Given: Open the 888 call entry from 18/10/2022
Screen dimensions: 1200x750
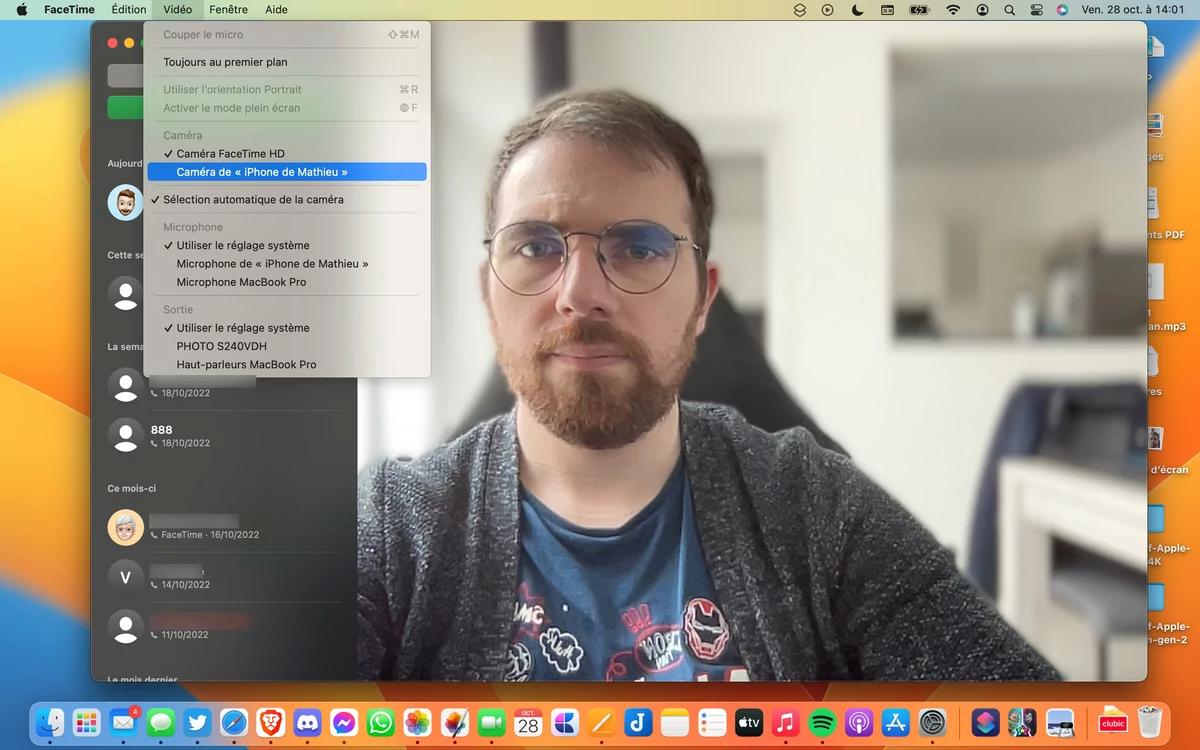Looking at the screenshot, I should (225, 435).
